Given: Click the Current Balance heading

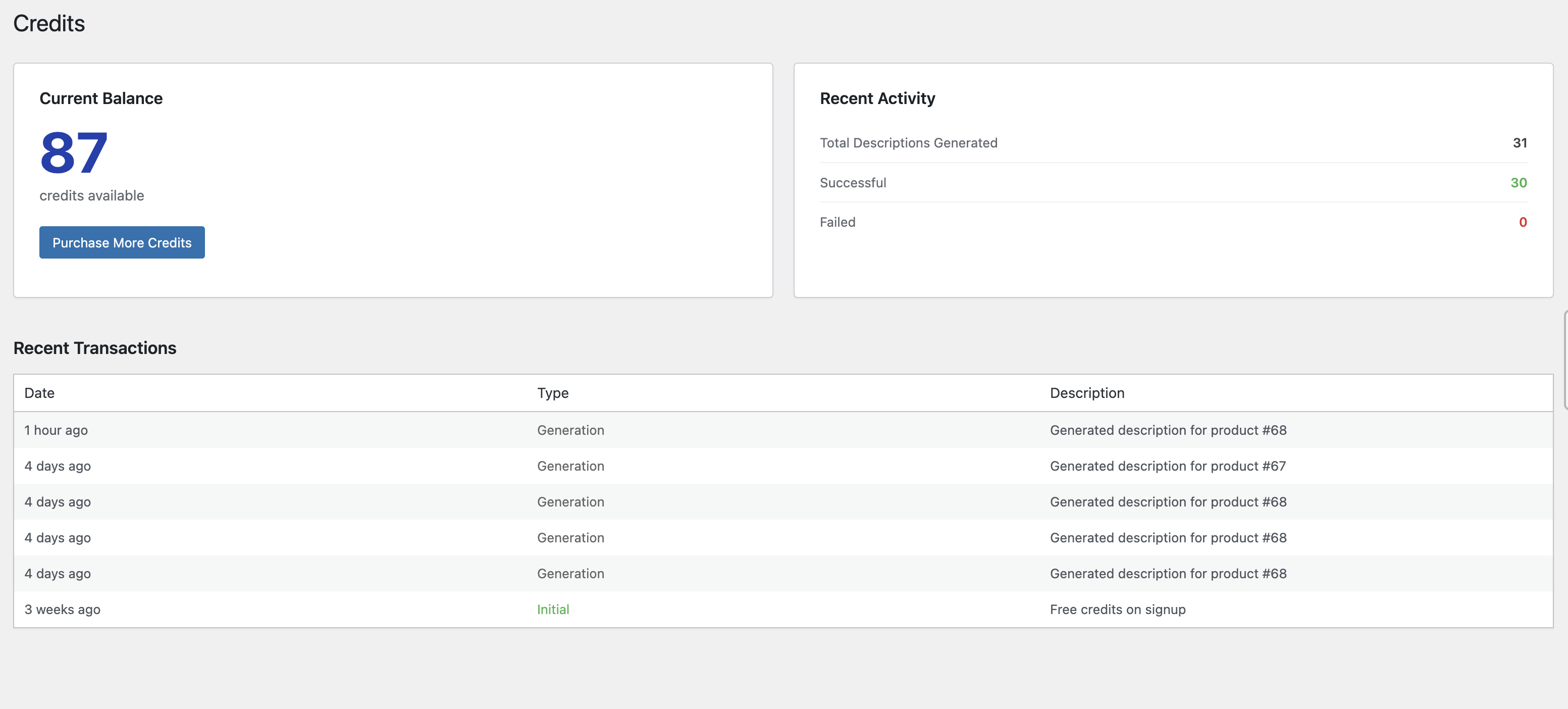Looking at the screenshot, I should pyautogui.click(x=101, y=98).
